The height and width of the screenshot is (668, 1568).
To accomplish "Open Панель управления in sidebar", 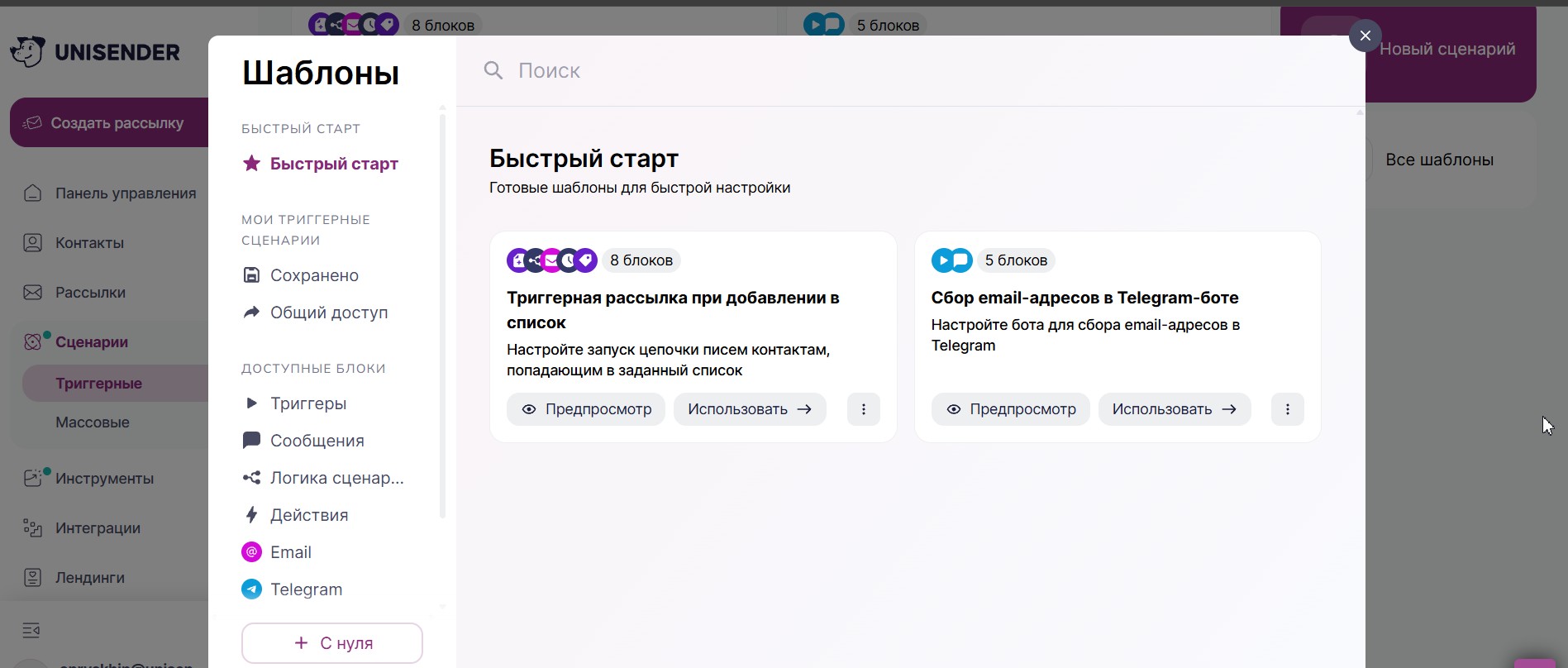I will [109, 193].
